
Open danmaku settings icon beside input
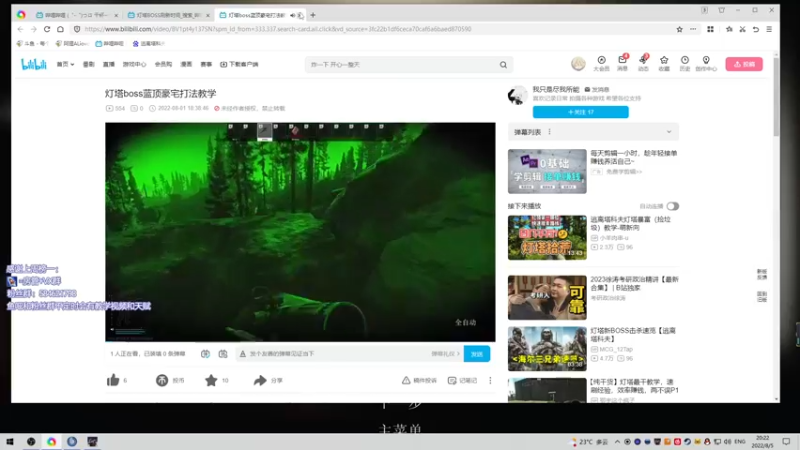tap(223, 354)
